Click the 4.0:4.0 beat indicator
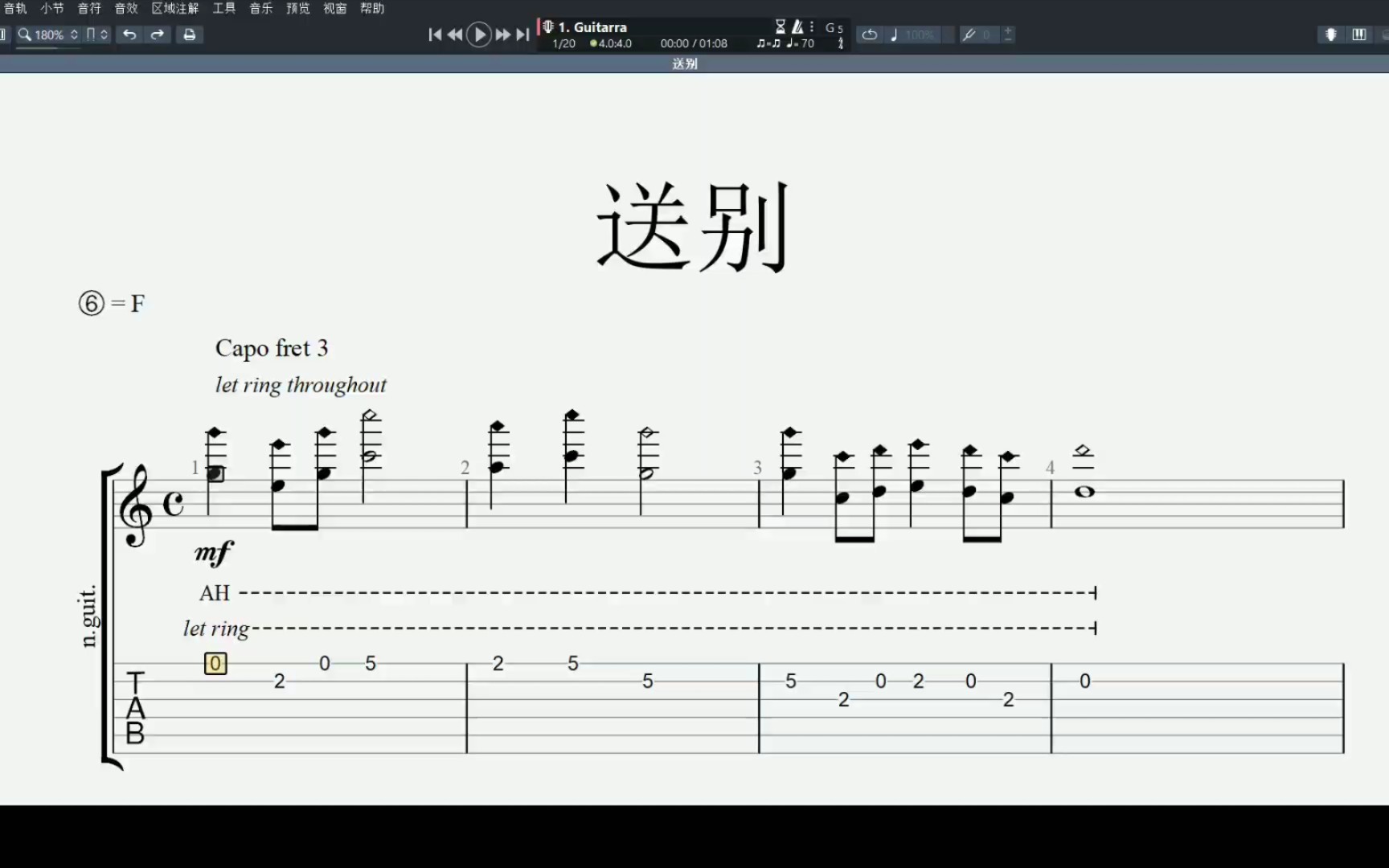 coord(611,43)
